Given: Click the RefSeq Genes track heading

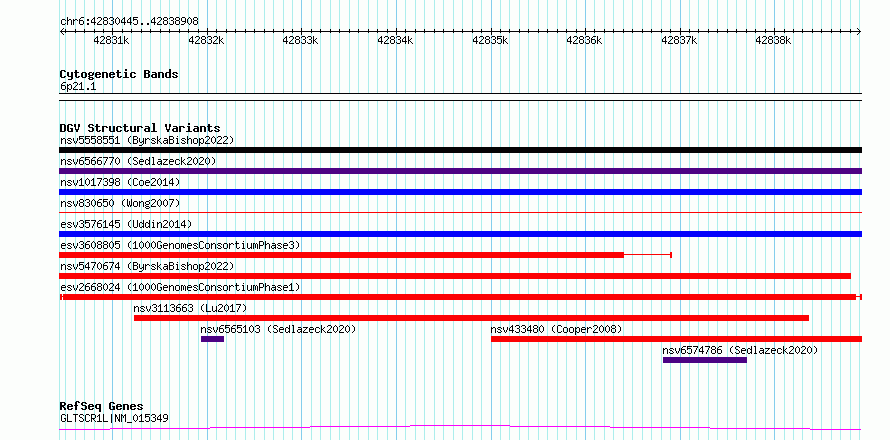Looking at the screenshot, I should pyautogui.click(x=102, y=407).
